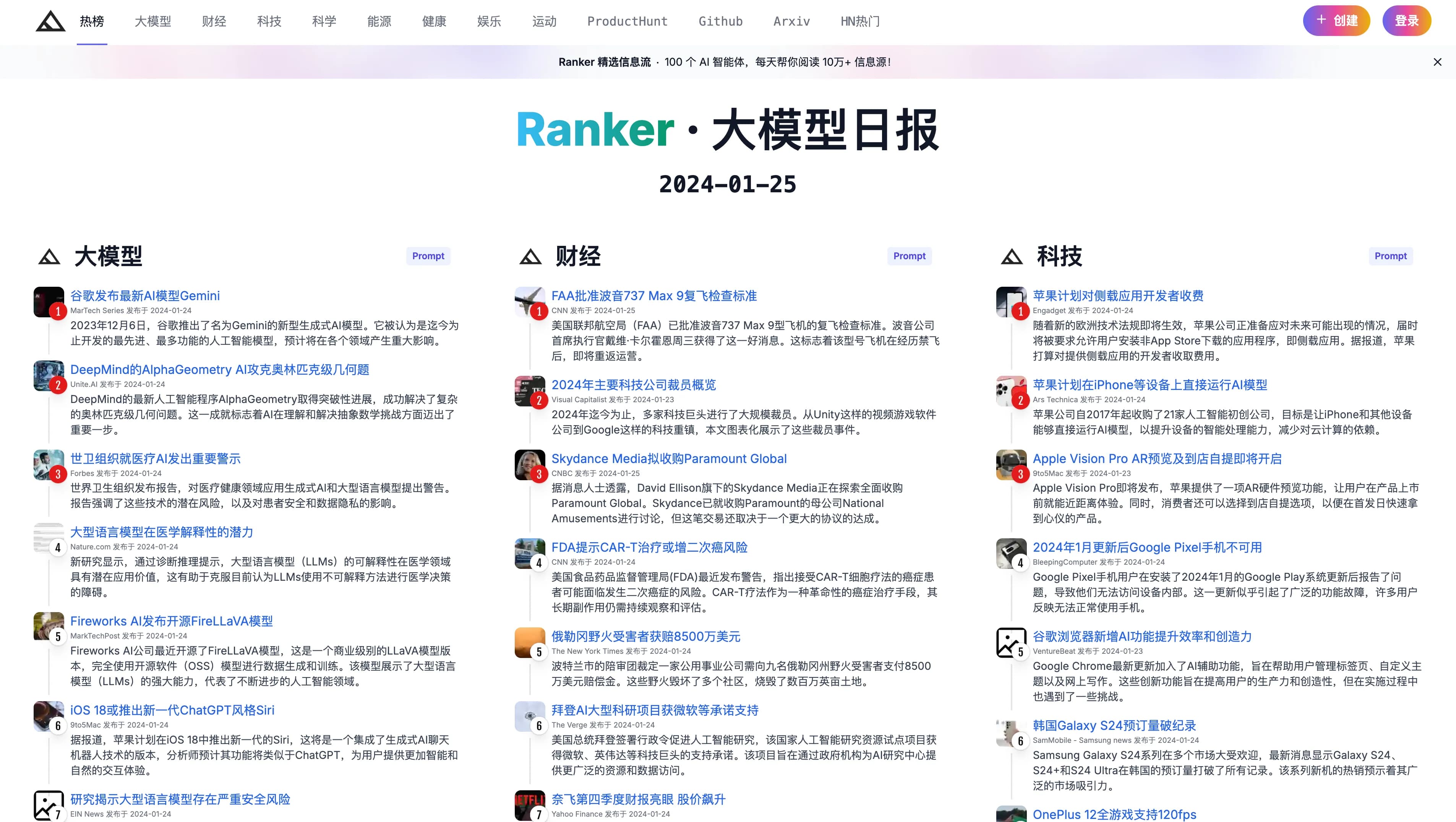This screenshot has height=822, width=1456.
Task: Open Prompt button for 科技 section
Action: pos(1391,256)
